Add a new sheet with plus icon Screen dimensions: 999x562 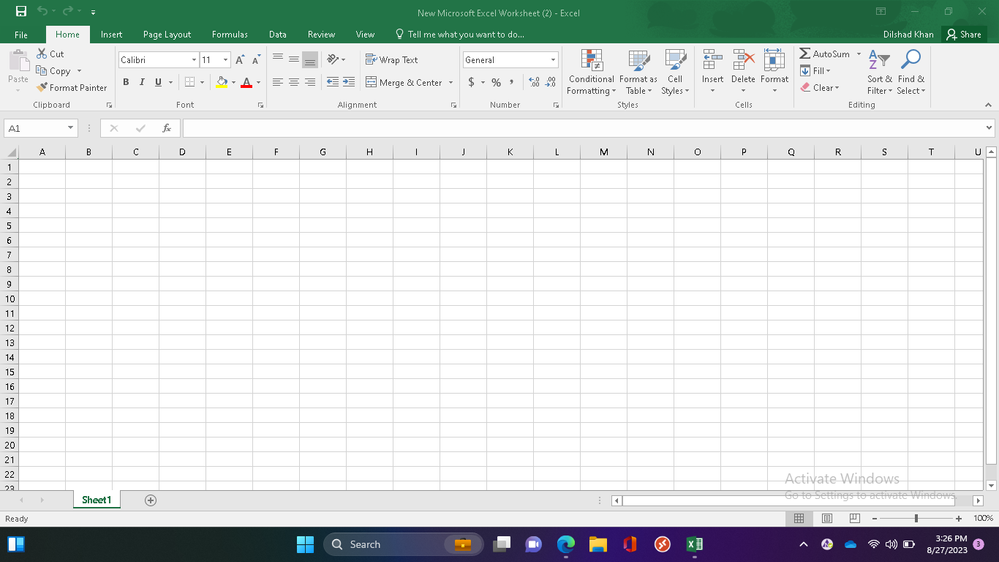(x=151, y=500)
